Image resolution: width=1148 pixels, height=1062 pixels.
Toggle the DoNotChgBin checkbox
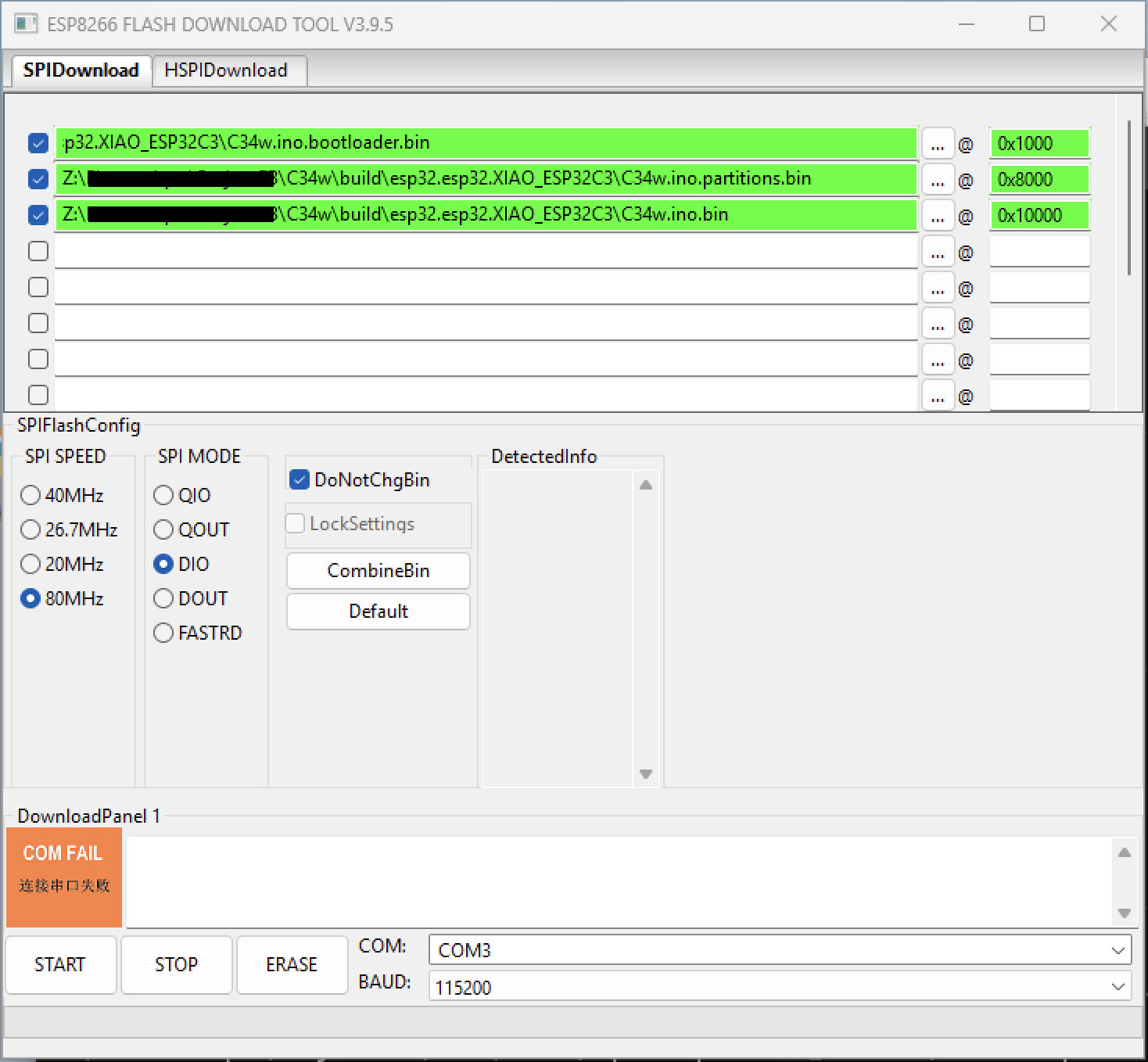click(x=300, y=479)
